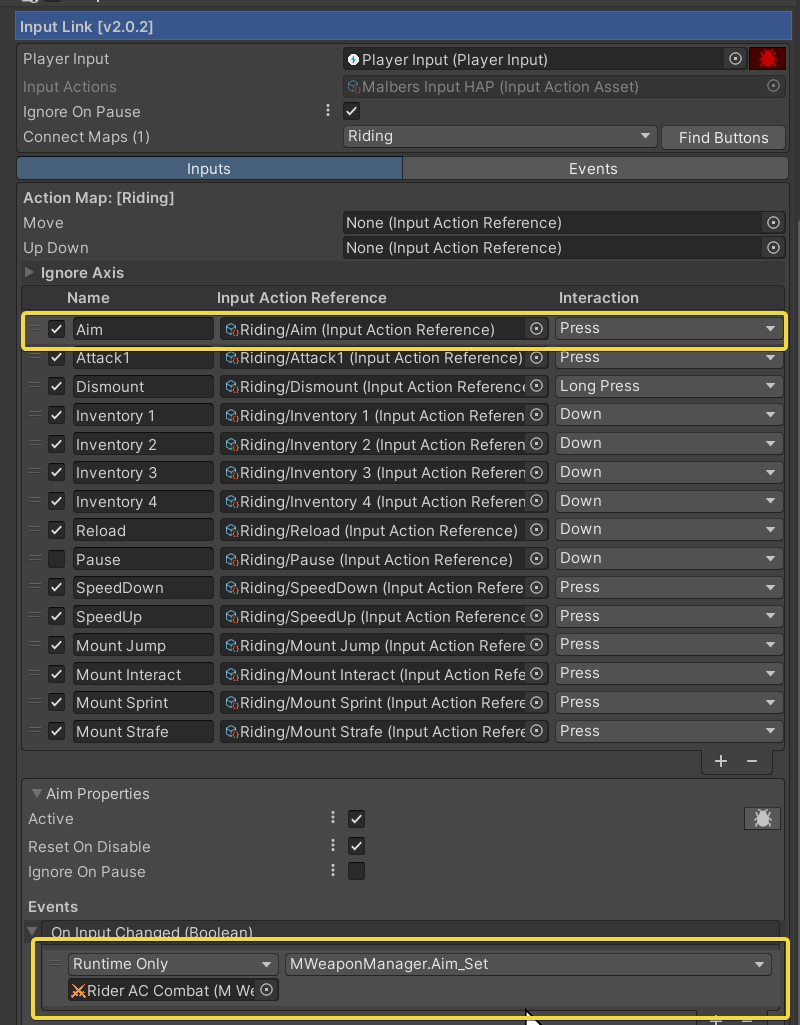Open object picker for Rider AC Combat object
The width and height of the screenshot is (800, 1025).
(267, 991)
